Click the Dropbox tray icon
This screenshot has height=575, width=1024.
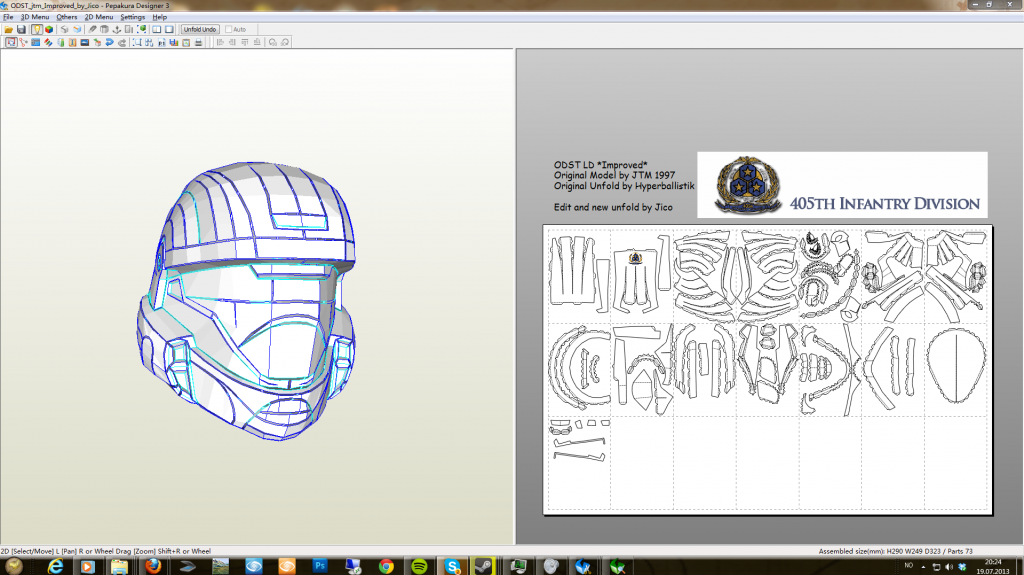click(962, 567)
